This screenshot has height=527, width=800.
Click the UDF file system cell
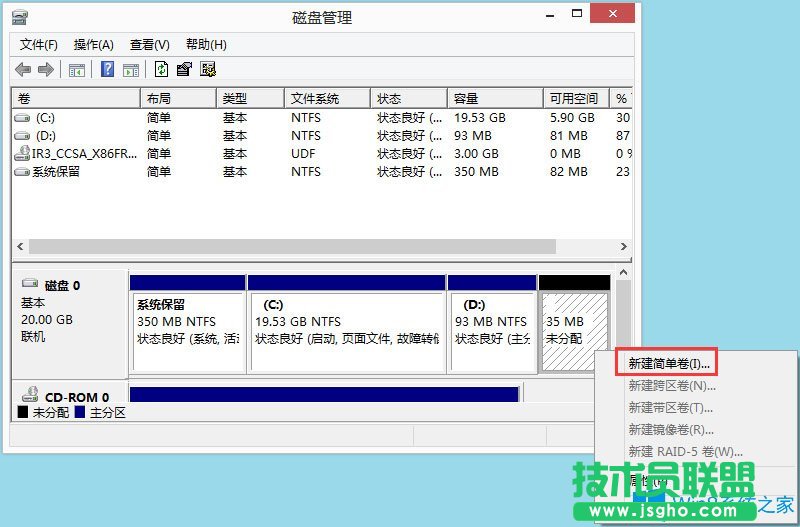304,154
